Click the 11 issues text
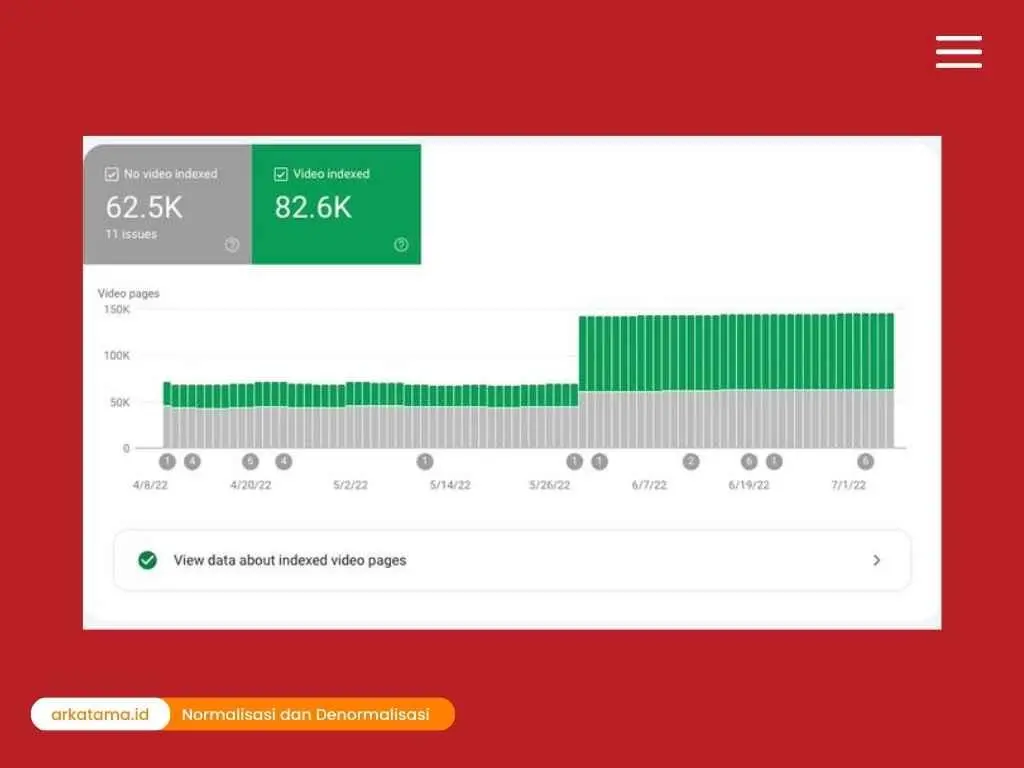 click(131, 234)
